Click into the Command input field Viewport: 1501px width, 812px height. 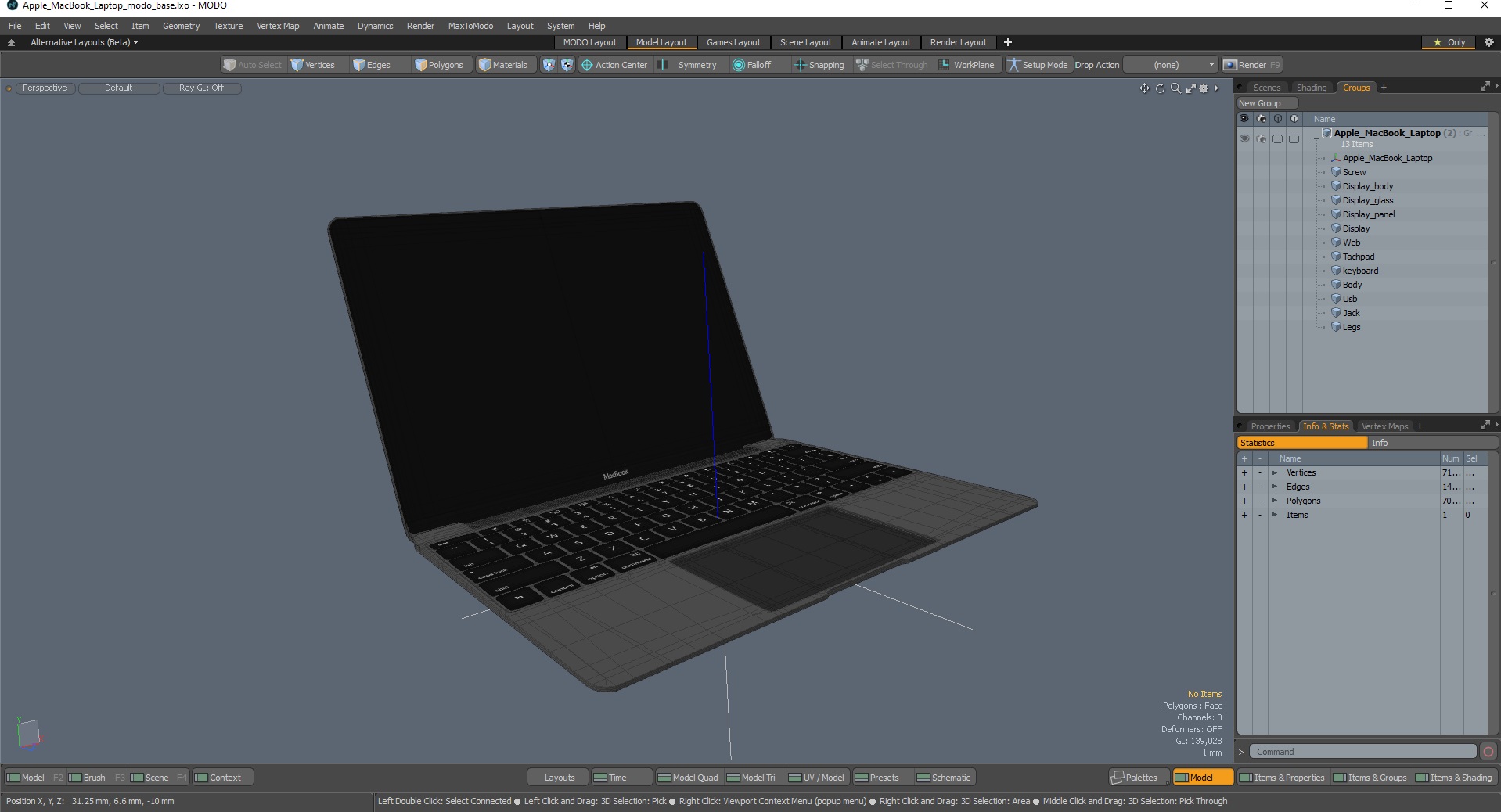(x=1362, y=752)
